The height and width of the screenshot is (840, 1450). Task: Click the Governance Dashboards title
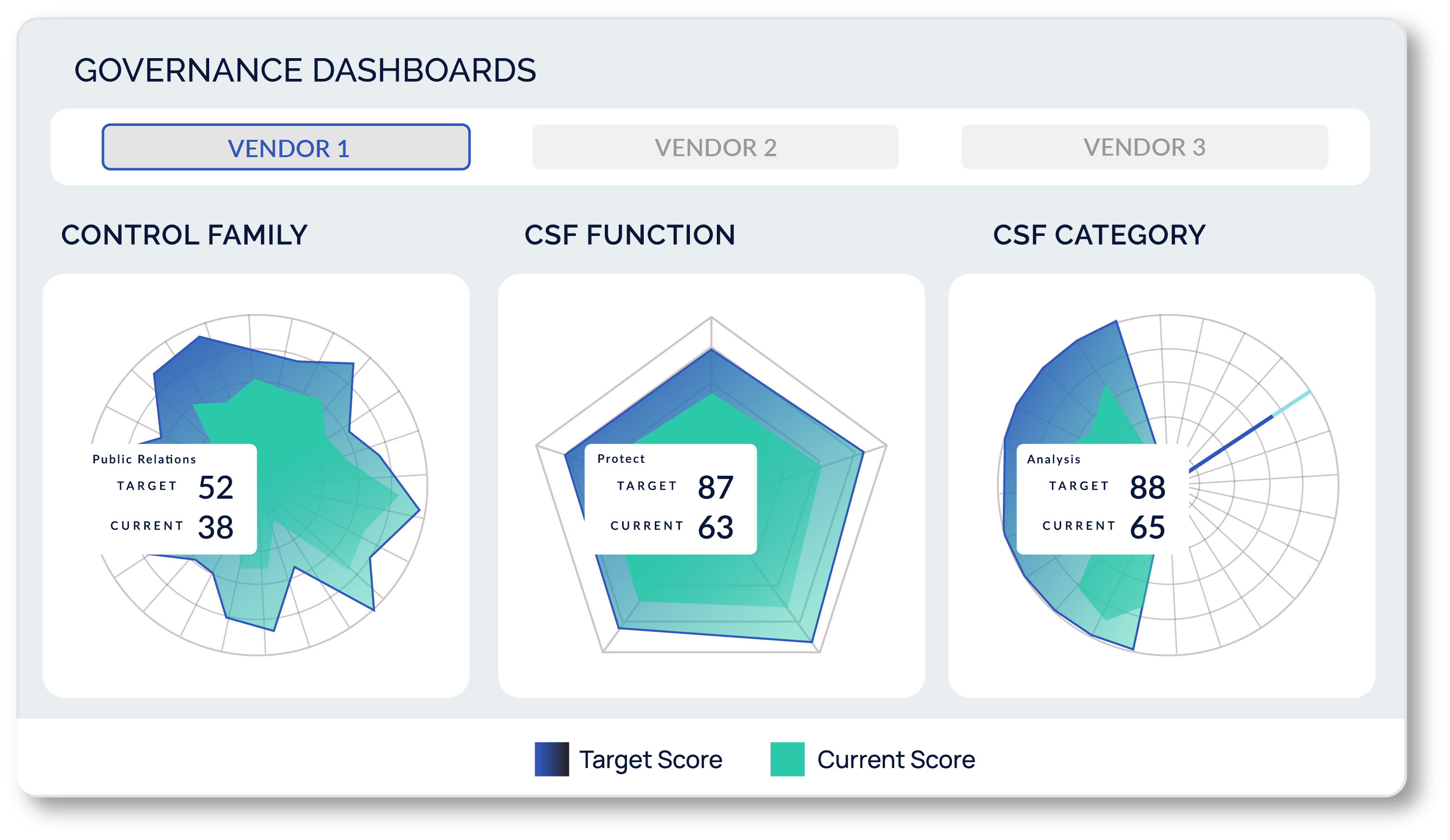click(x=305, y=70)
